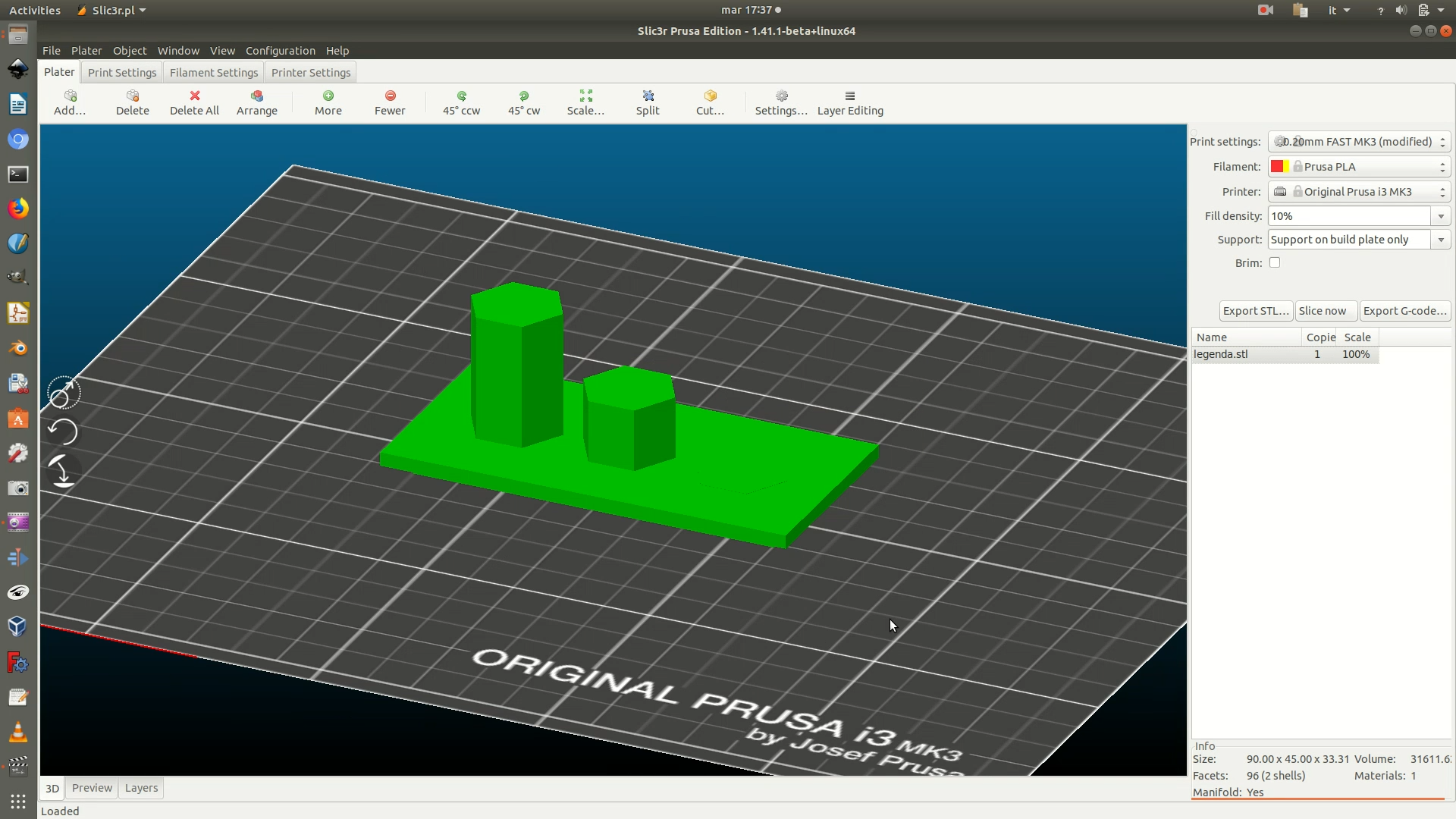Open the FreeCAD dock icon
The width and height of the screenshot is (1456, 819).
pos(18,664)
